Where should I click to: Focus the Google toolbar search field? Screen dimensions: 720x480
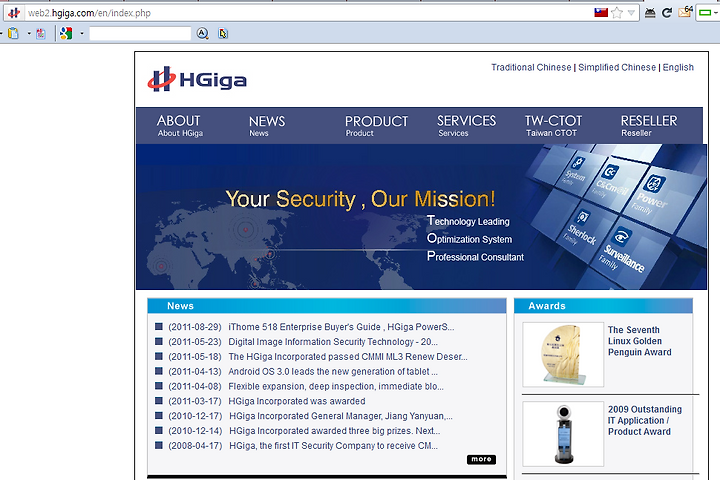coord(140,34)
